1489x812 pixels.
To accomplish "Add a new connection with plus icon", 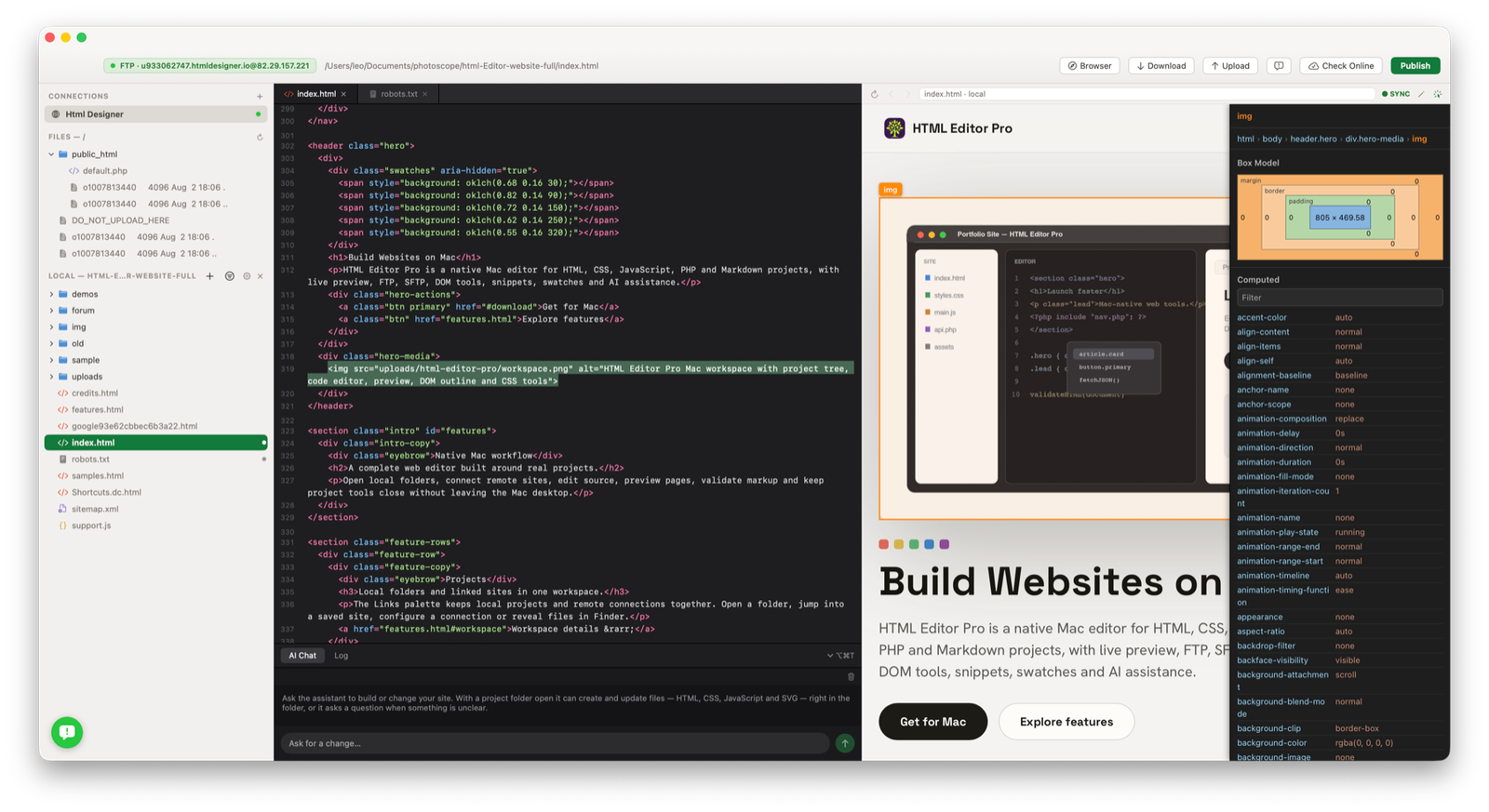I will (260, 97).
